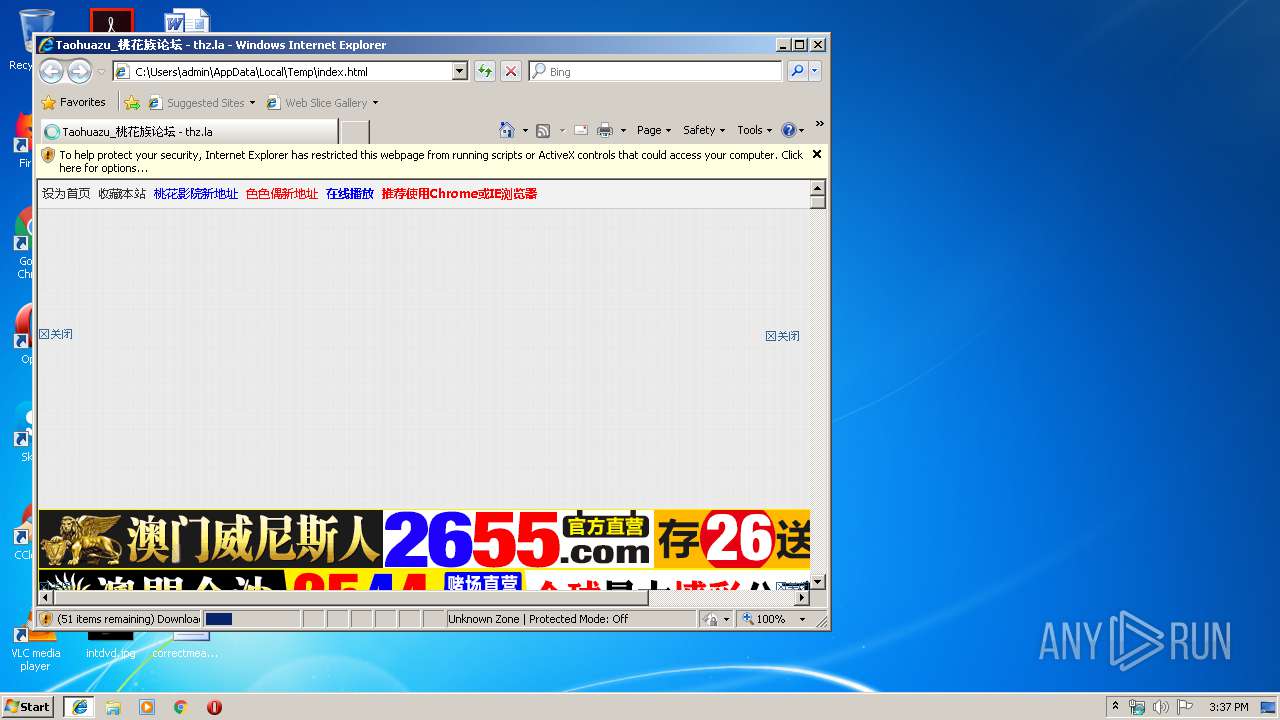The width and height of the screenshot is (1280, 720).
Task: Click the Back navigation arrow
Action: [x=51, y=71]
